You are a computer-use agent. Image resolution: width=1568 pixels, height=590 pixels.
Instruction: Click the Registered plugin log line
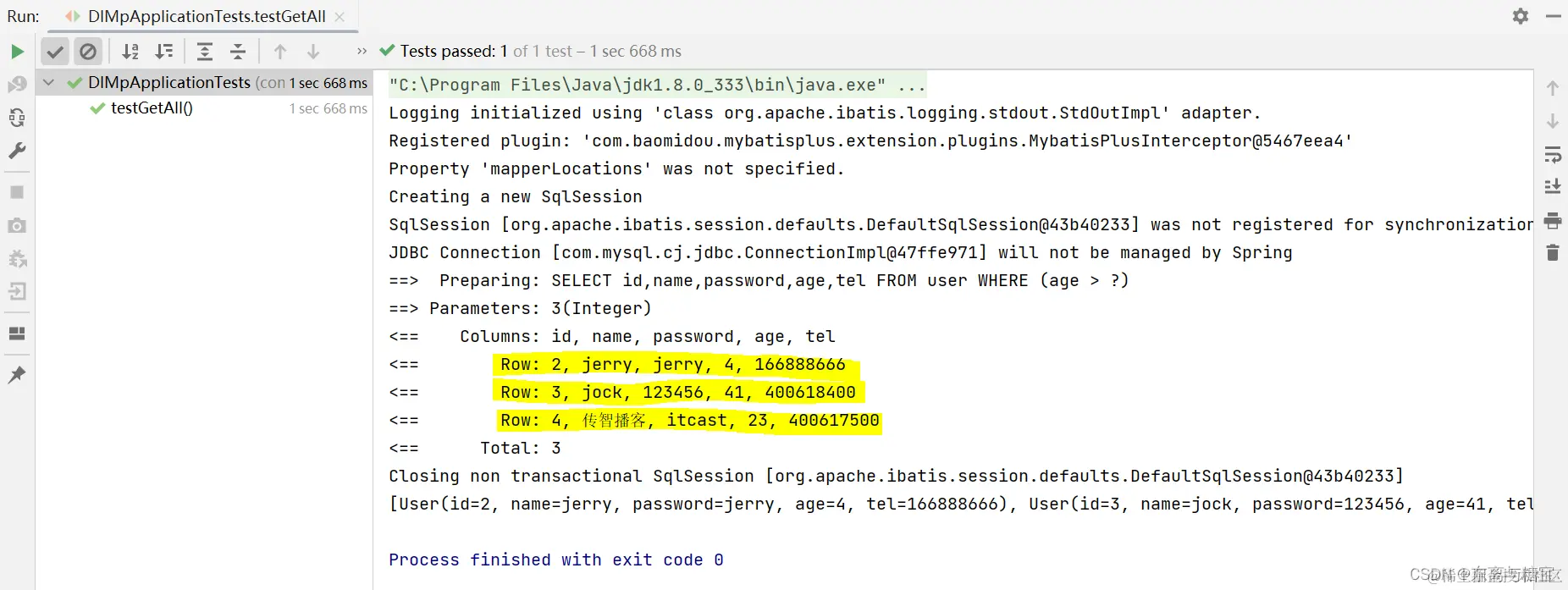[870, 141]
